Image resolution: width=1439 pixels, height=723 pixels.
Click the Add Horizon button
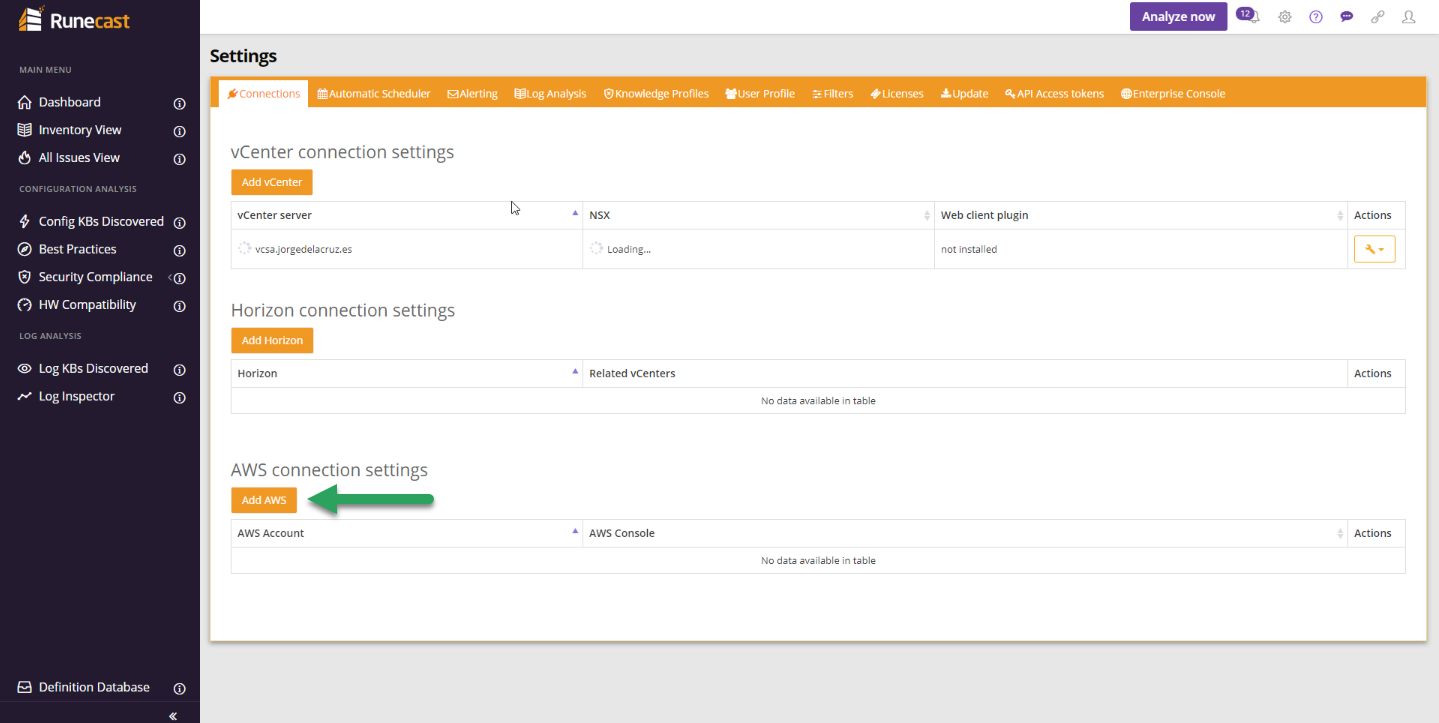click(x=272, y=340)
